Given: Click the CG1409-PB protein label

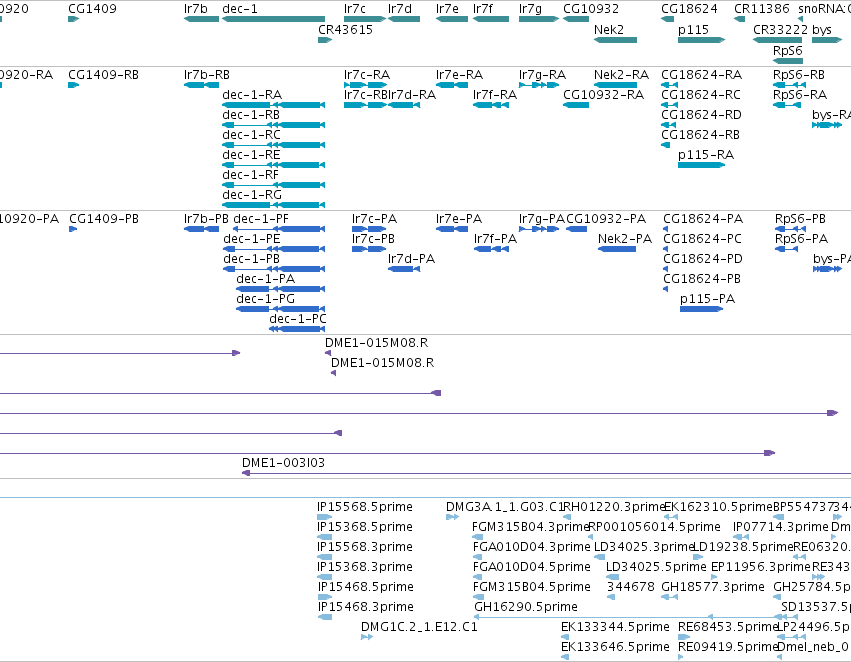Looking at the screenshot, I should (104, 219).
